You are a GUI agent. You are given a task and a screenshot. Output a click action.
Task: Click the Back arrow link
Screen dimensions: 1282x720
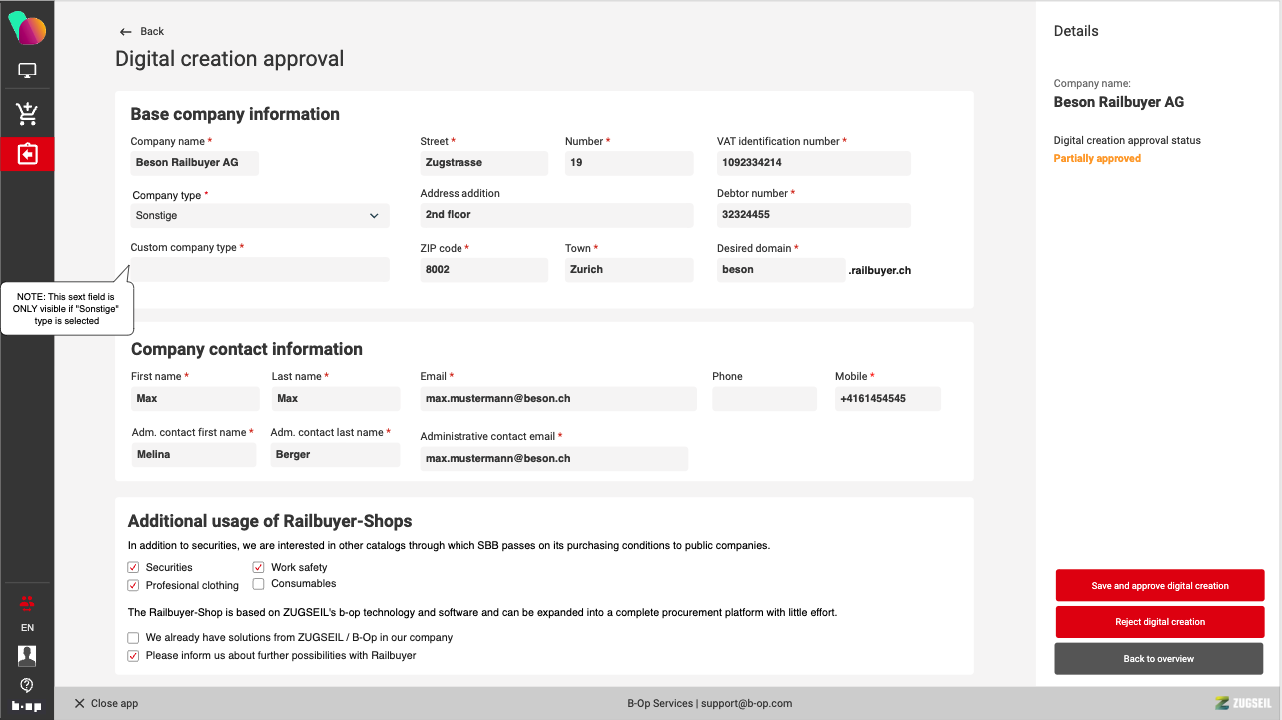141,32
